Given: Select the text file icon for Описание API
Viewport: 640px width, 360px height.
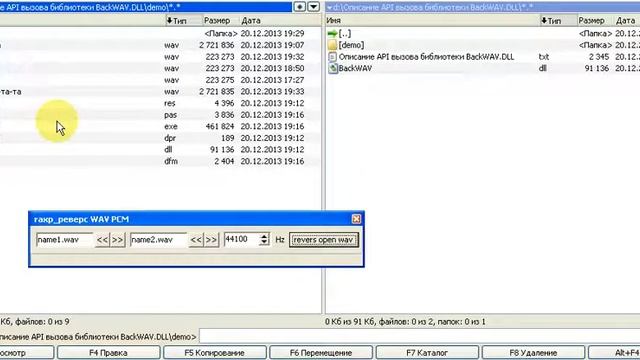Looking at the screenshot, I should (333, 57).
